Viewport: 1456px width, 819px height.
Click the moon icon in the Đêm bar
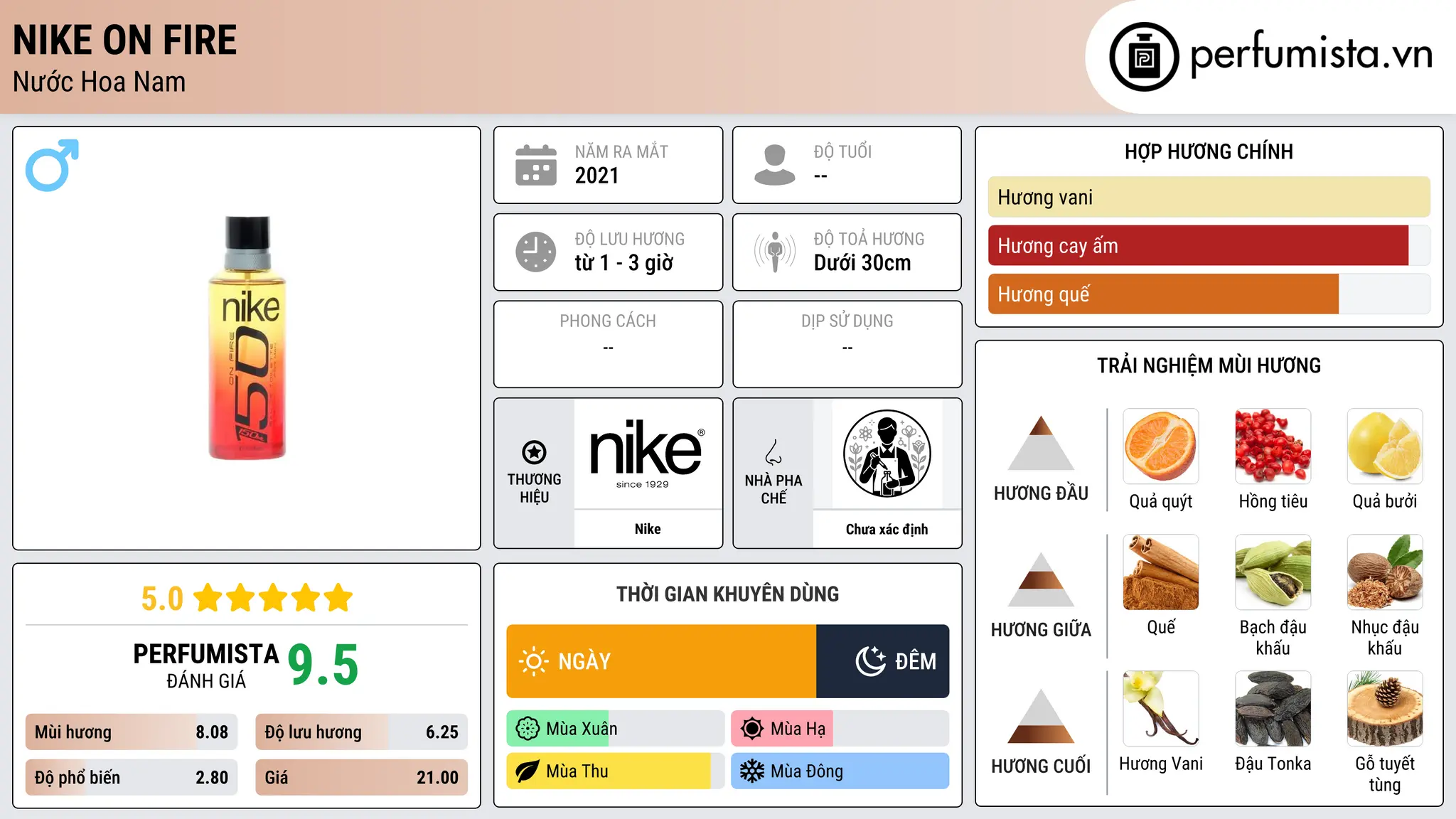pos(870,661)
